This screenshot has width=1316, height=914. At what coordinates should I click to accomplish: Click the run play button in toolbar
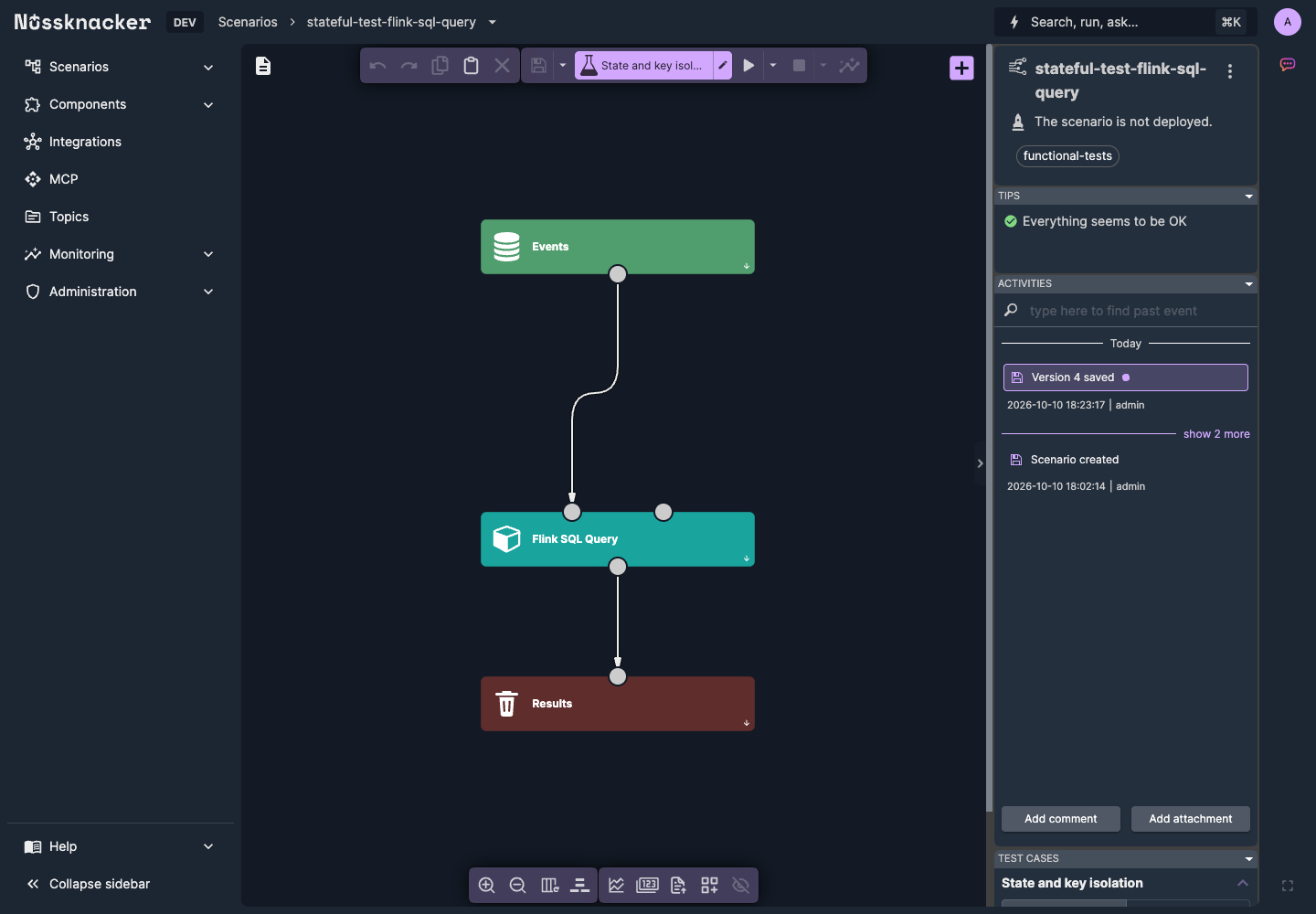coord(749,66)
